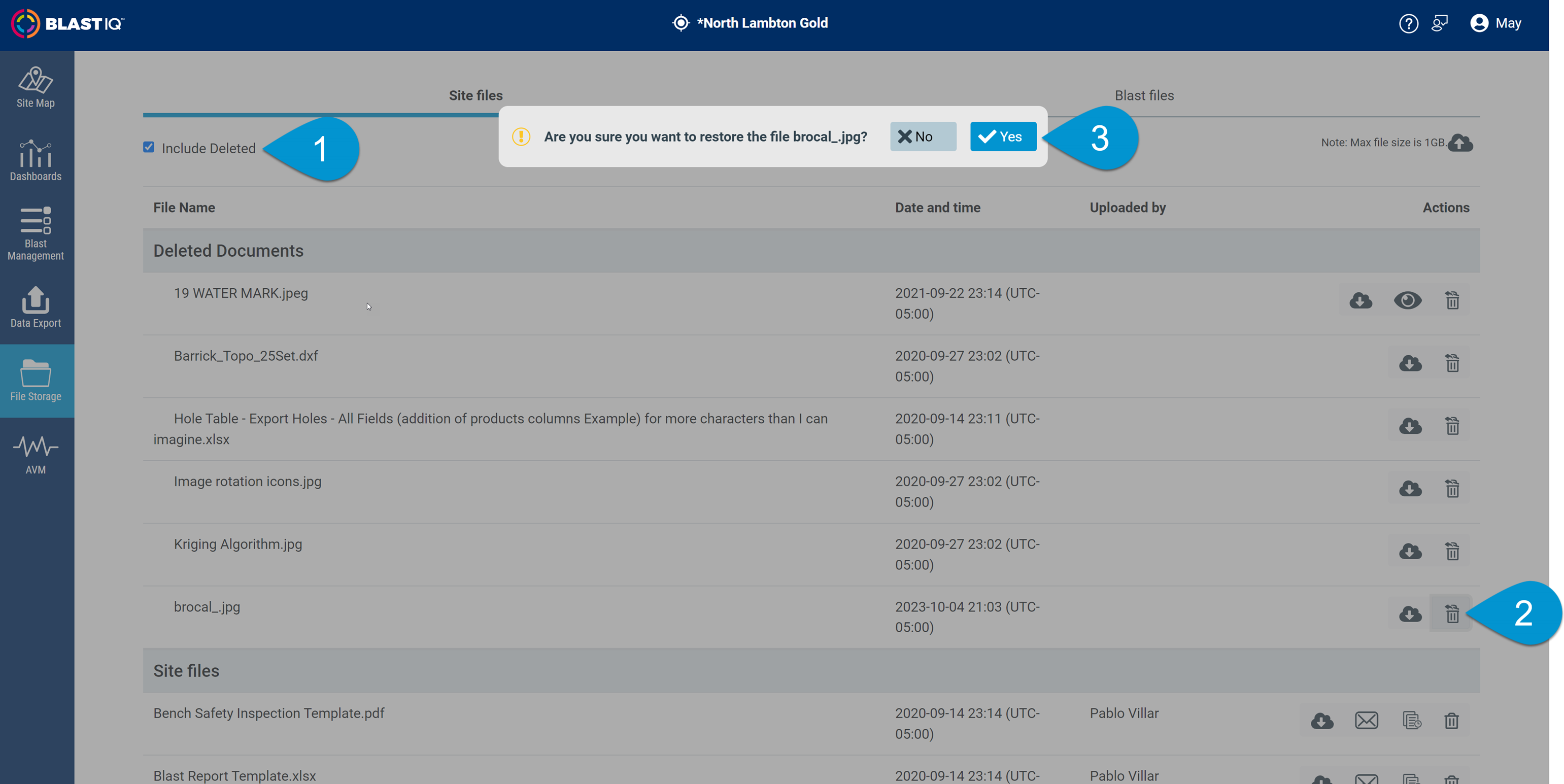Screen dimensions: 1564x784
Task: Open Dashboards from the sidebar
Action: (36, 161)
